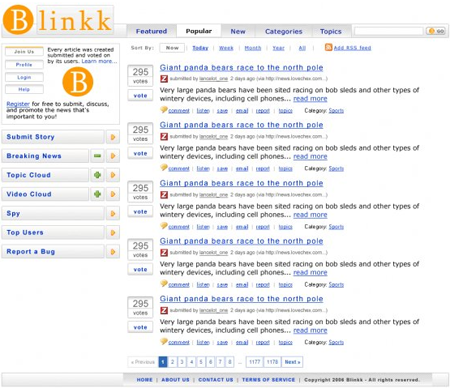Open the Top Users panel header
The width and height of the screenshot is (450, 388).
point(53,232)
